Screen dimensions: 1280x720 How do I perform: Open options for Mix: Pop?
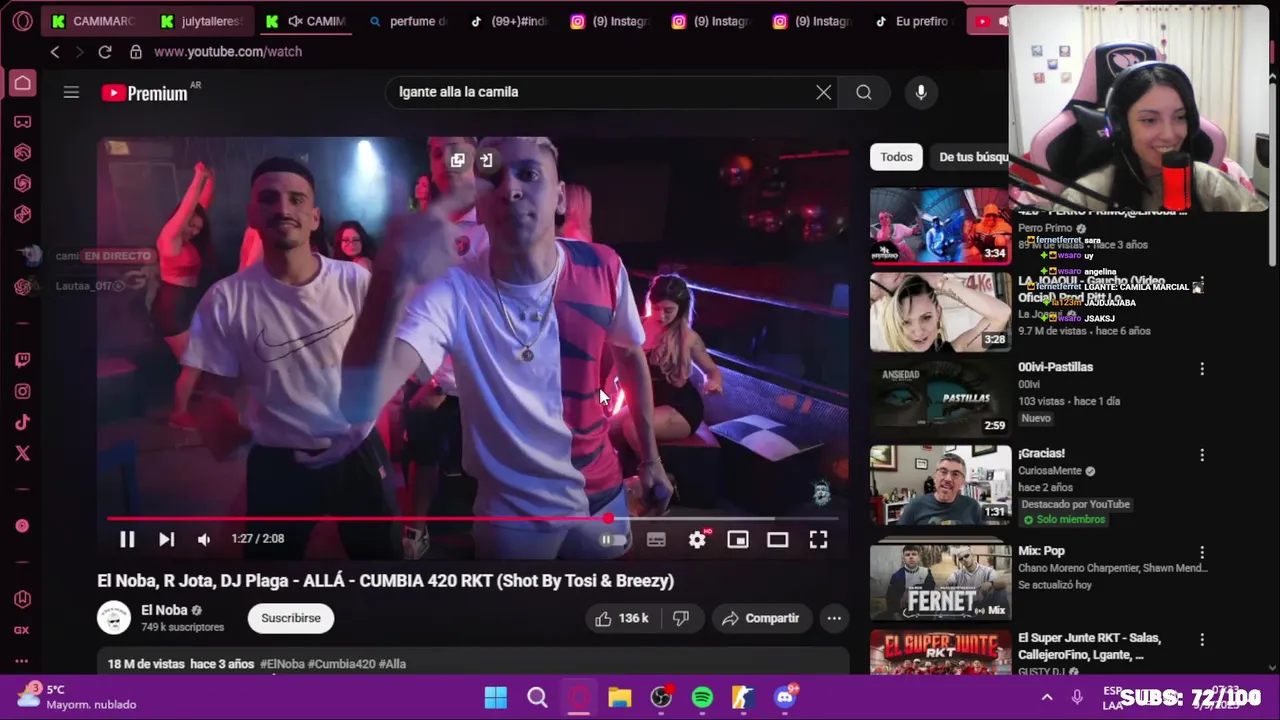1202,553
